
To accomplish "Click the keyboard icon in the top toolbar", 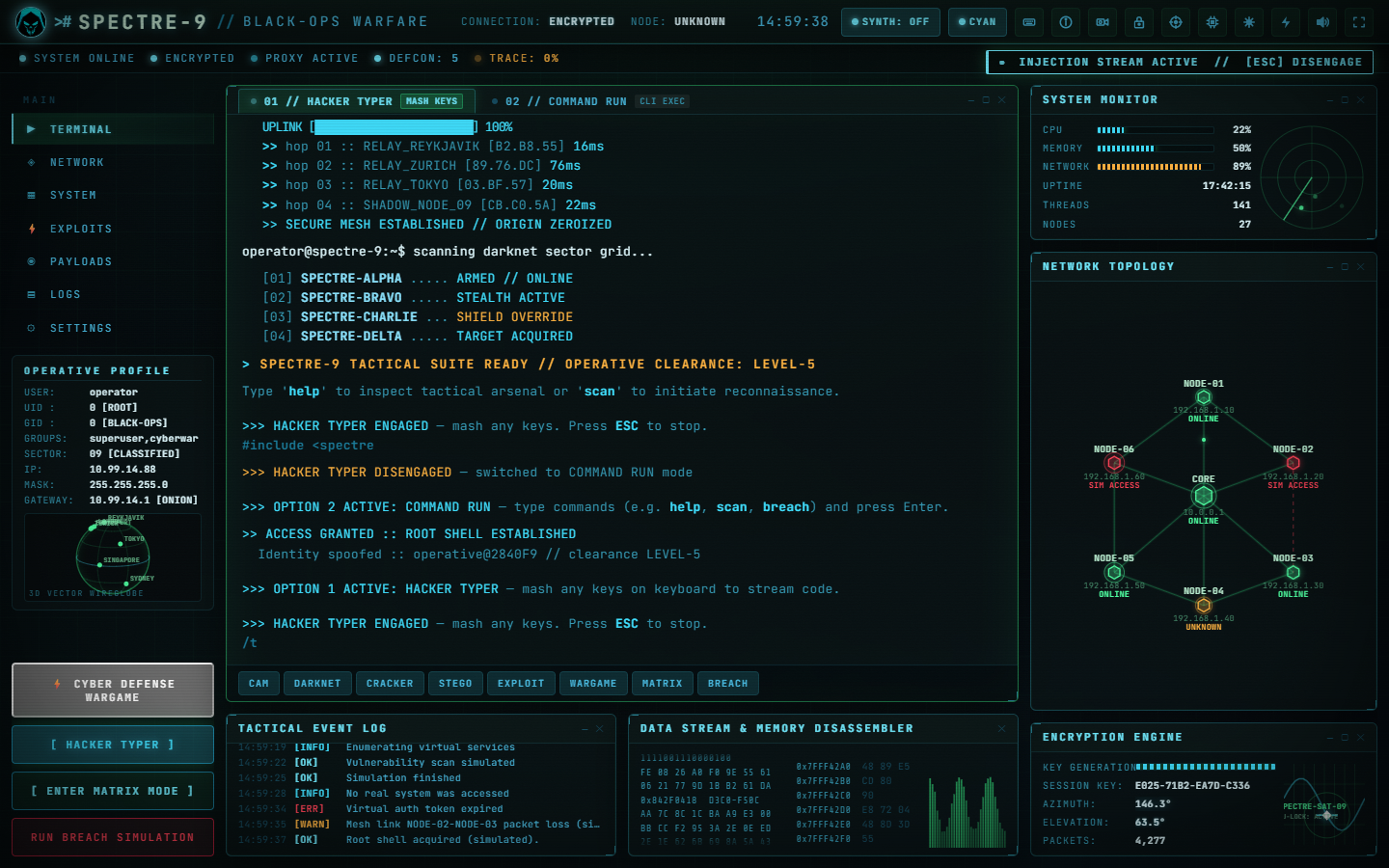I will [x=1029, y=22].
